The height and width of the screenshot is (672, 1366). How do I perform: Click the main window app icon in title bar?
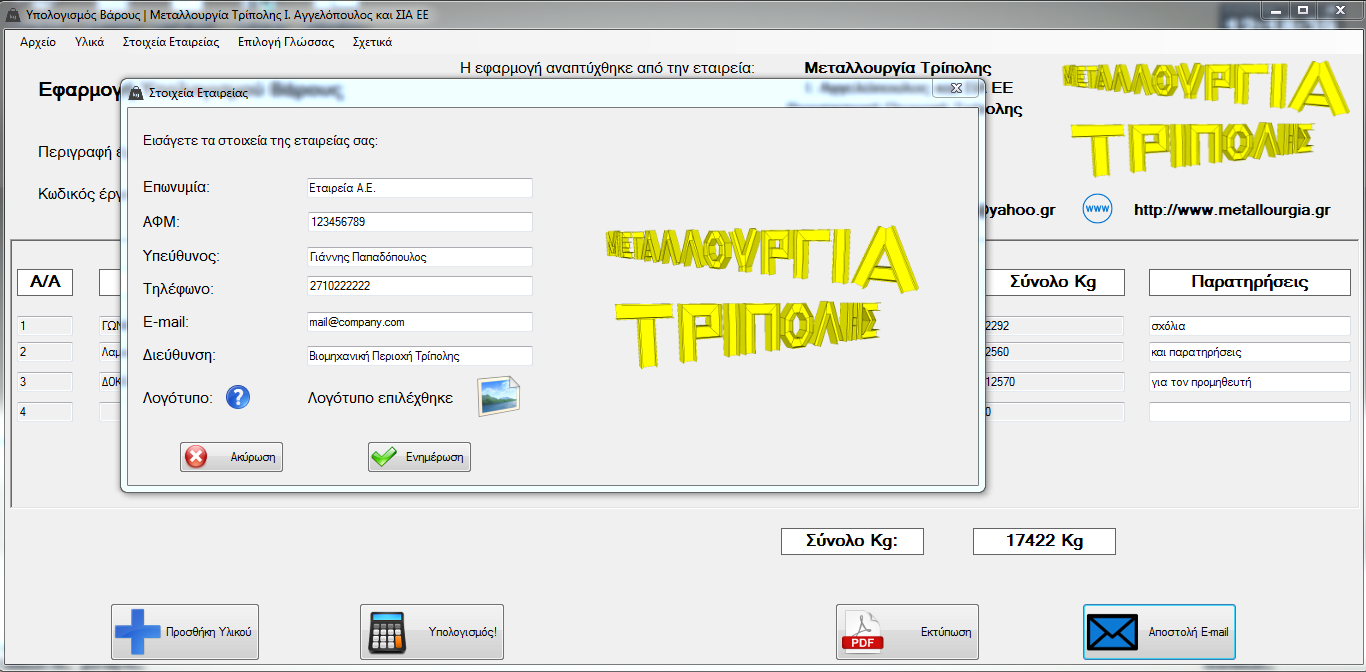click(x=13, y=16)
